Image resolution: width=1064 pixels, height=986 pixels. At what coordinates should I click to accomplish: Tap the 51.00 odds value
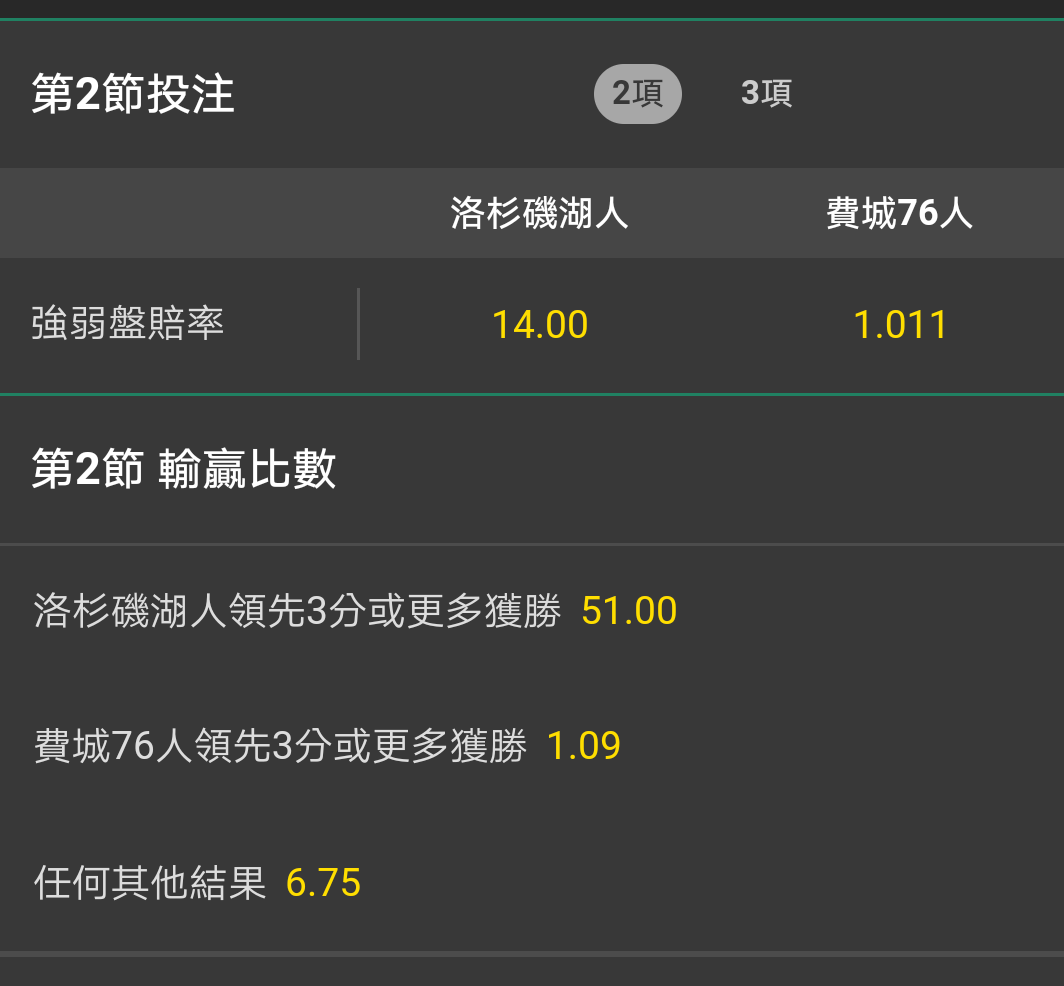tap(629, 611)
